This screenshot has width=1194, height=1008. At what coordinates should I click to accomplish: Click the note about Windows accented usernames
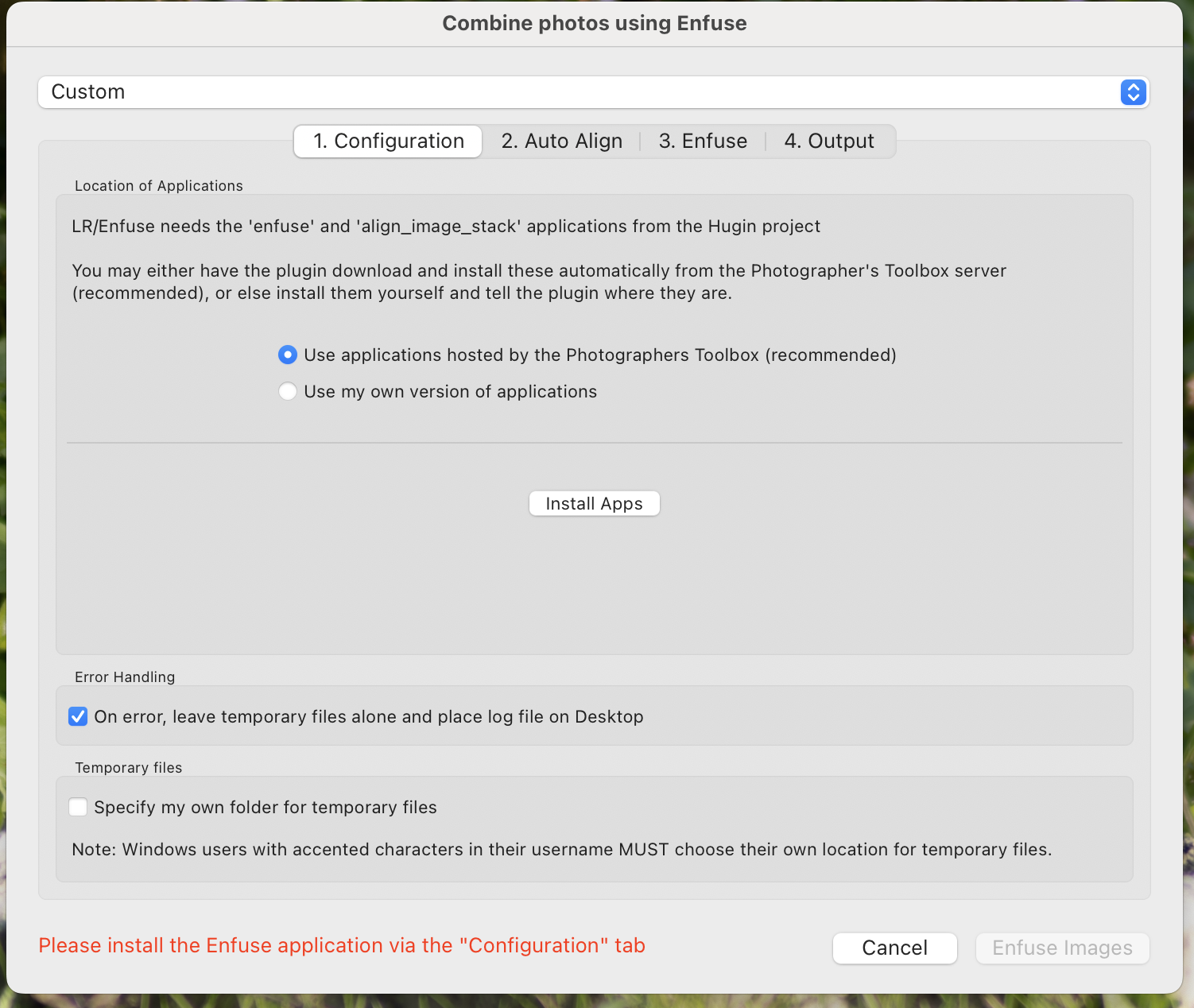tap(561, 850)
